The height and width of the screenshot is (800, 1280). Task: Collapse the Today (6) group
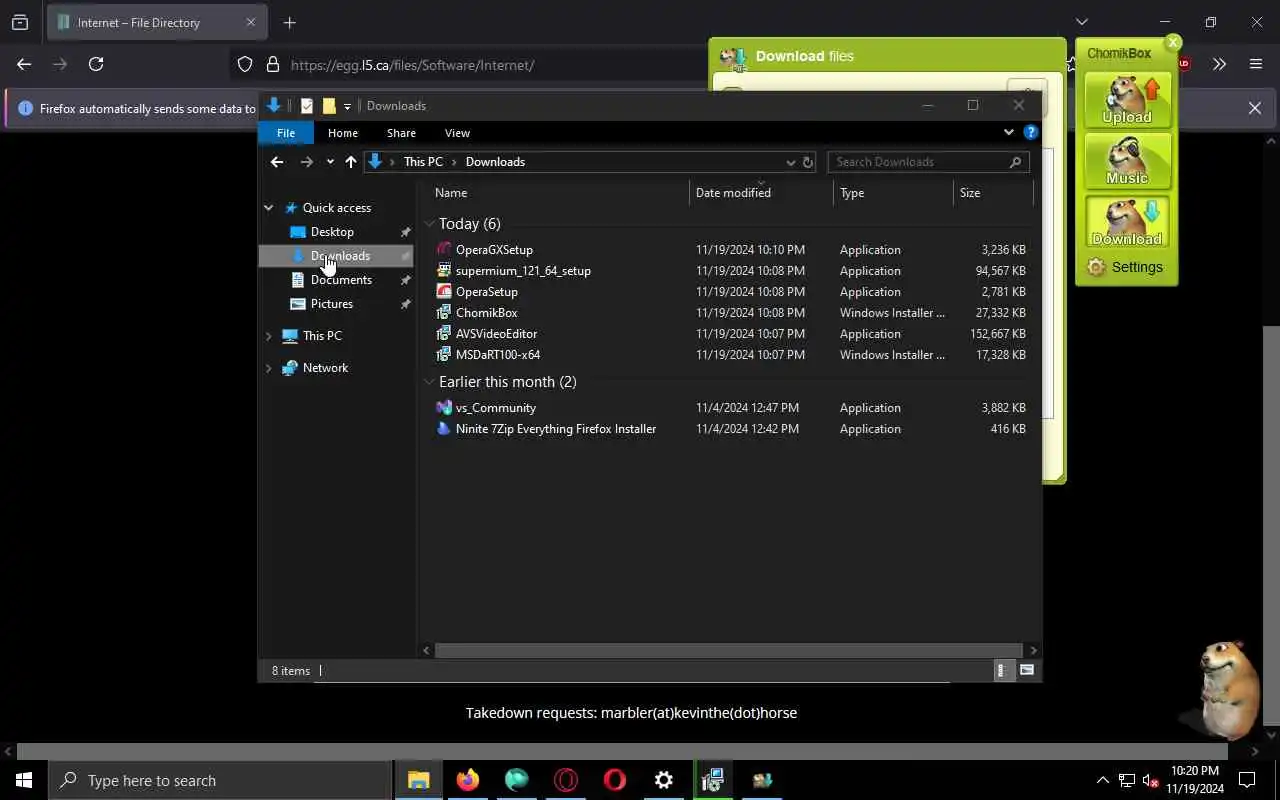(x=430, y=224)
